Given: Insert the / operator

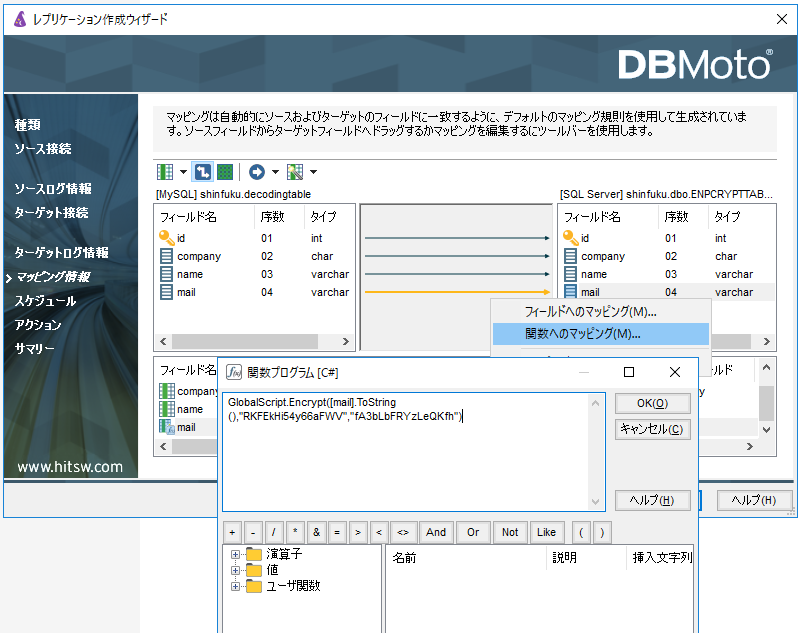Looking at the screenshot, I should 274,532.
